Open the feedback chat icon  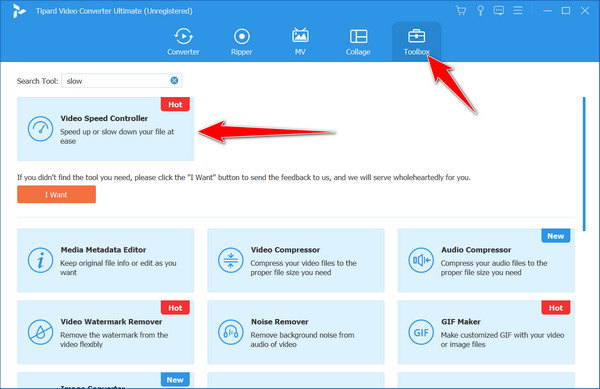499,10
